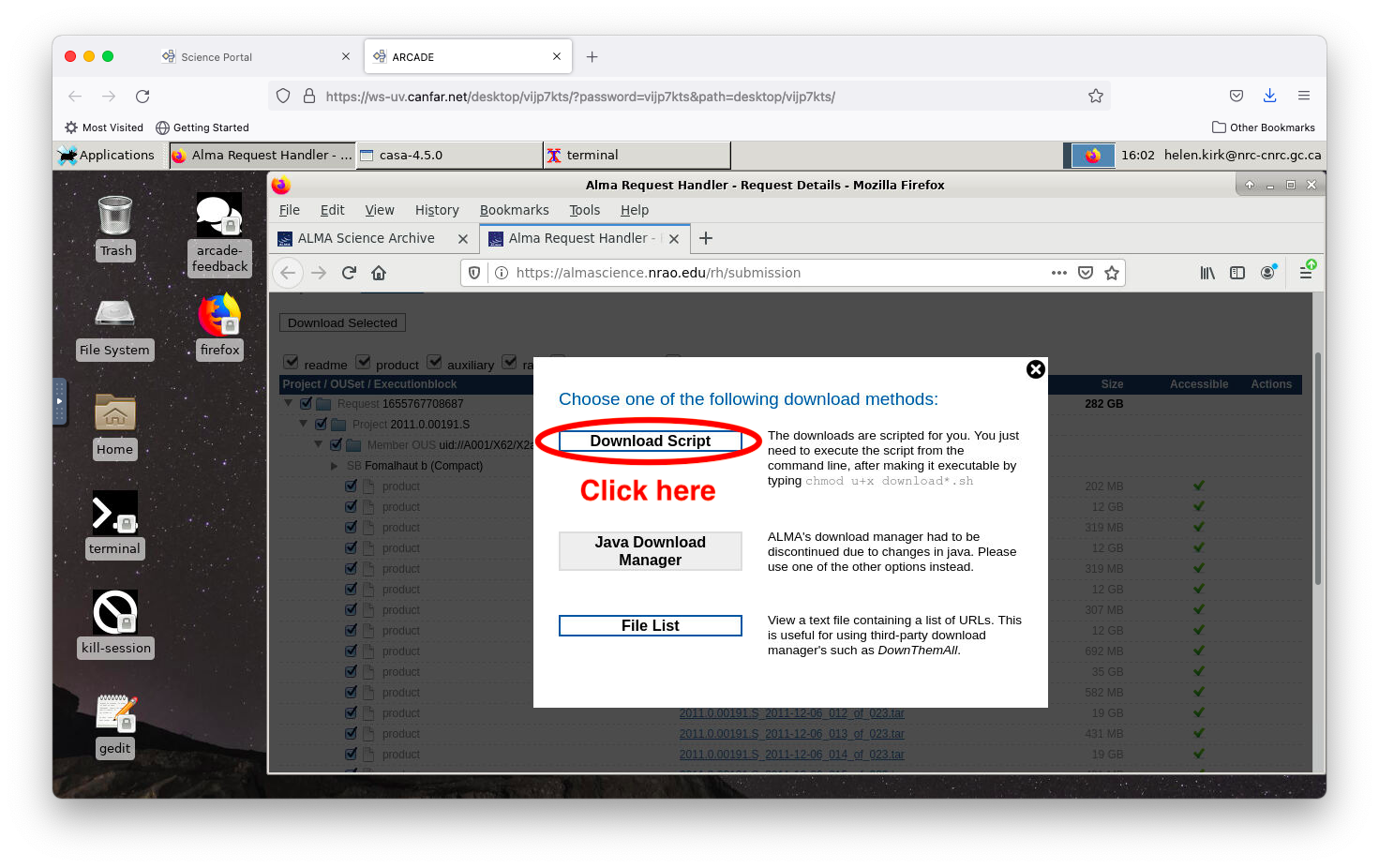The image size is (1379, 868).
Task: Uncheck the 202 MB product row checkbox
Action: (351, 486)
